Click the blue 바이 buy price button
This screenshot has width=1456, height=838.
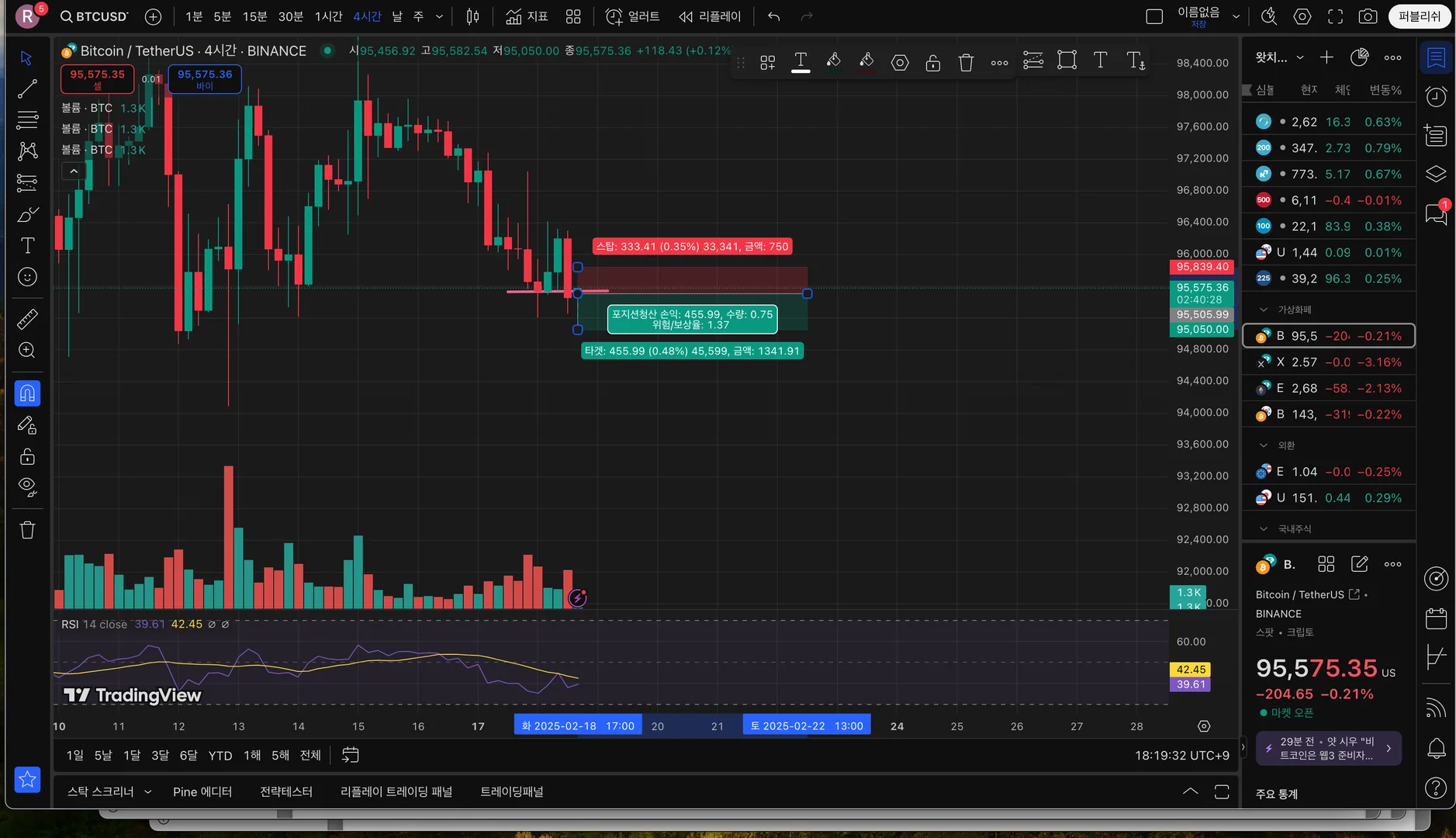(205, 79)
